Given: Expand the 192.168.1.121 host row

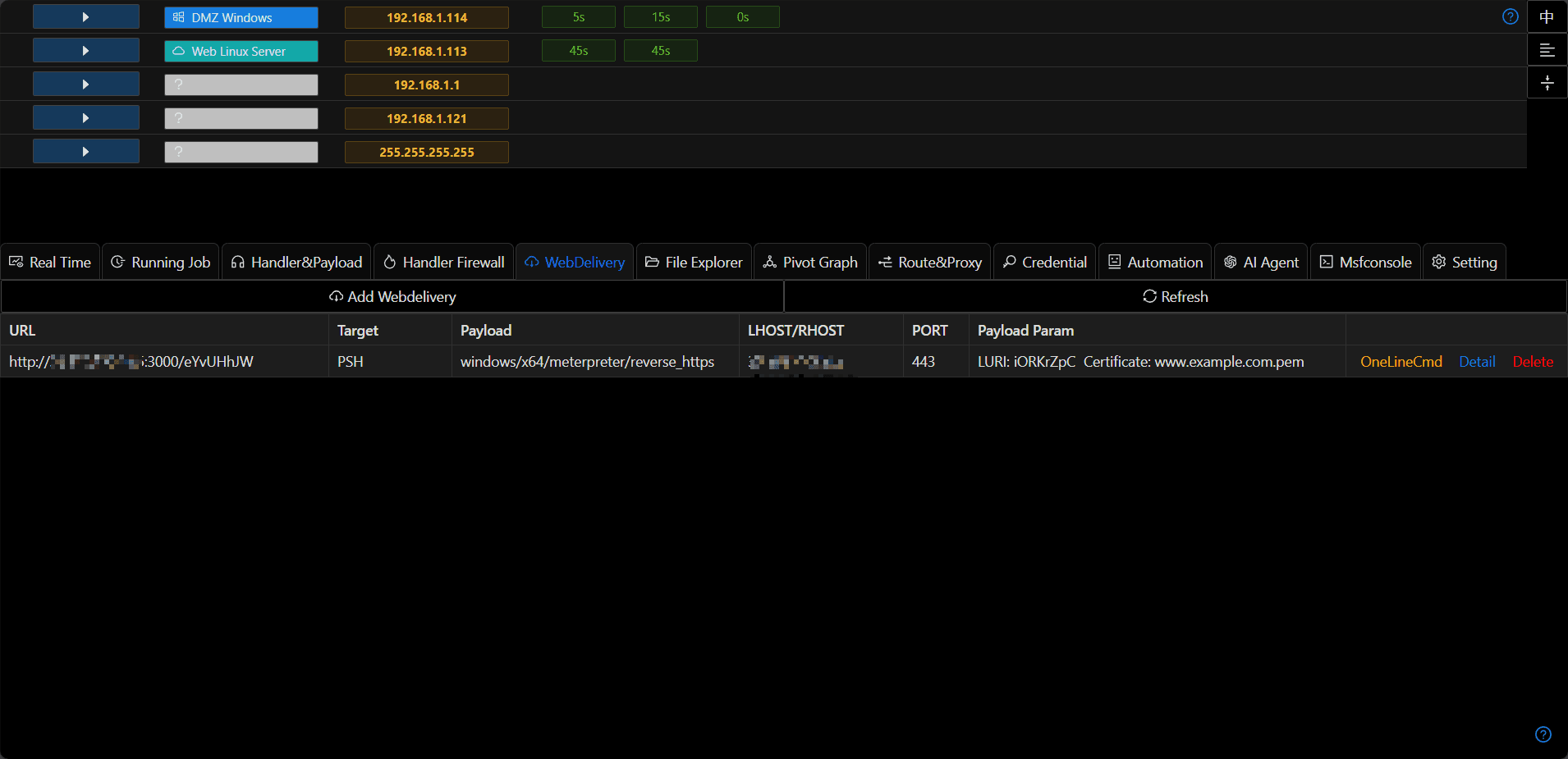Looking at the screenshot, I should point(85,118).
